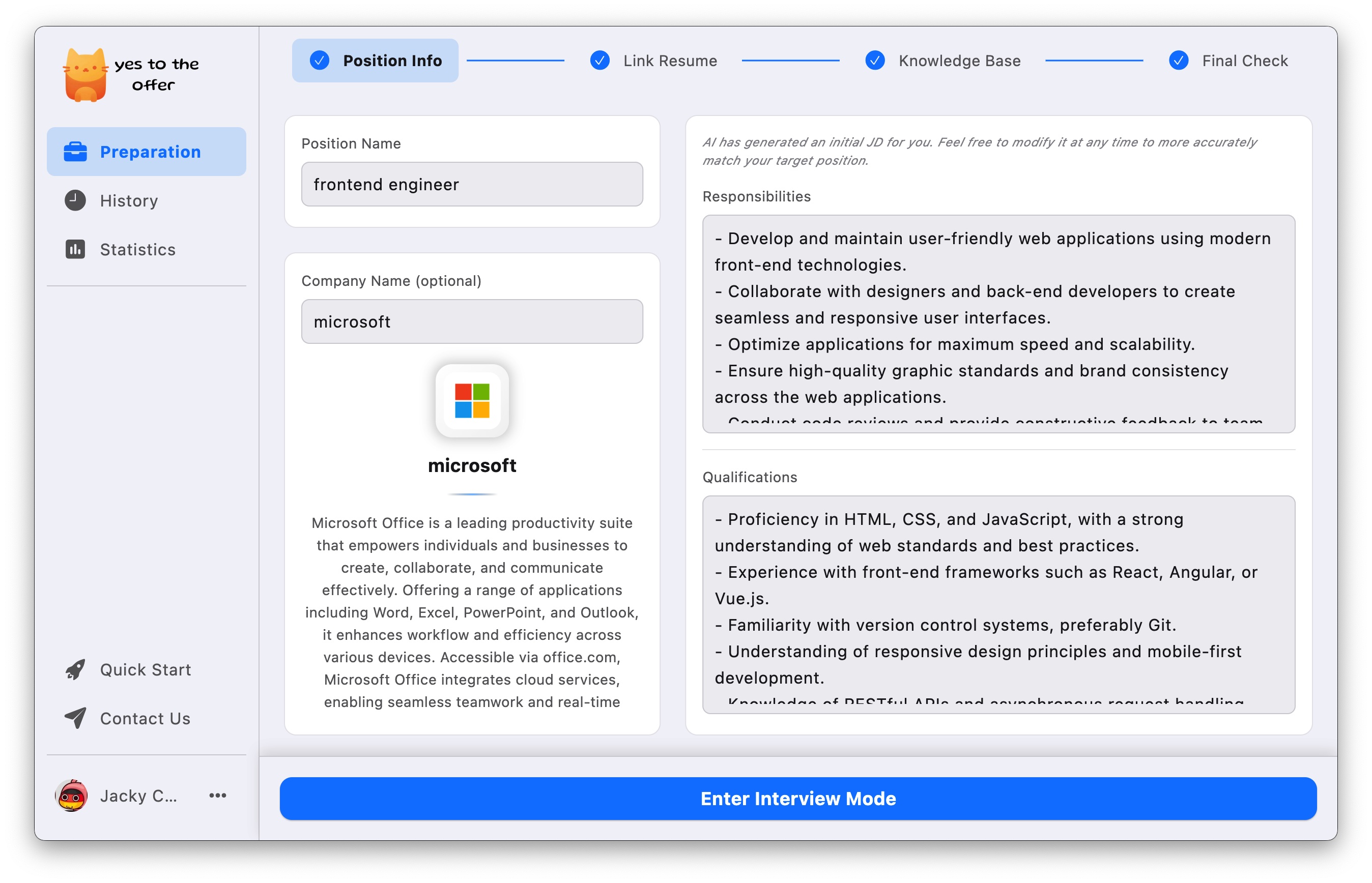Click the Position Info step checkmark

[320, 60]
